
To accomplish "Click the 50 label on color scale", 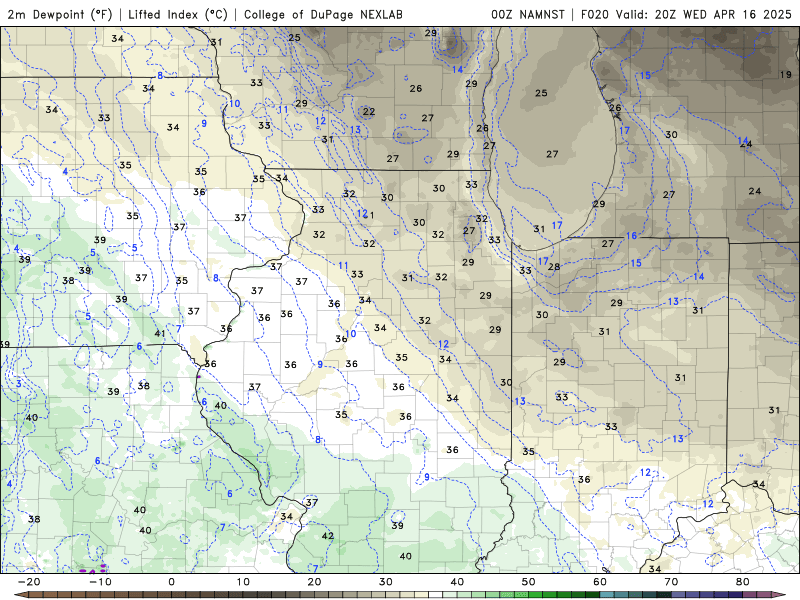I will click(x=529, y=582).
